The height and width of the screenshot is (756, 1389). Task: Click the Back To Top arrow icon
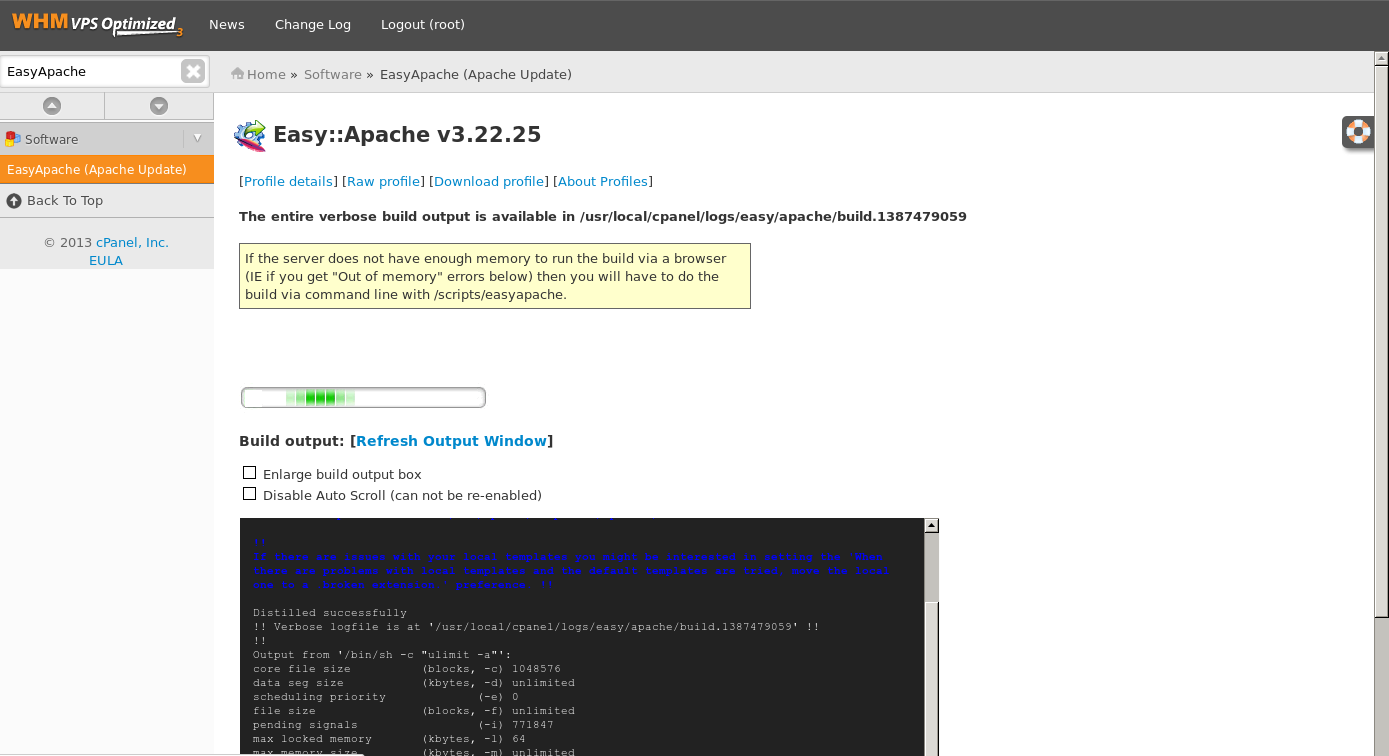[x=14, y=201]
